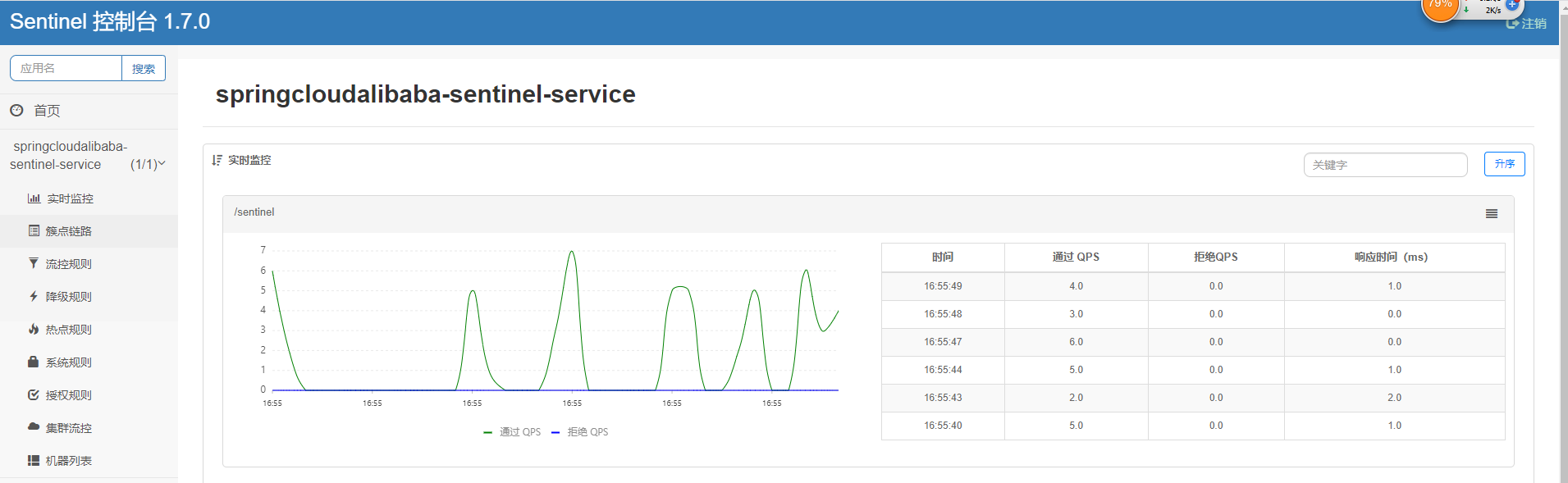
Task: Click the 热点规则 flame icon
Action: [34, 329]
